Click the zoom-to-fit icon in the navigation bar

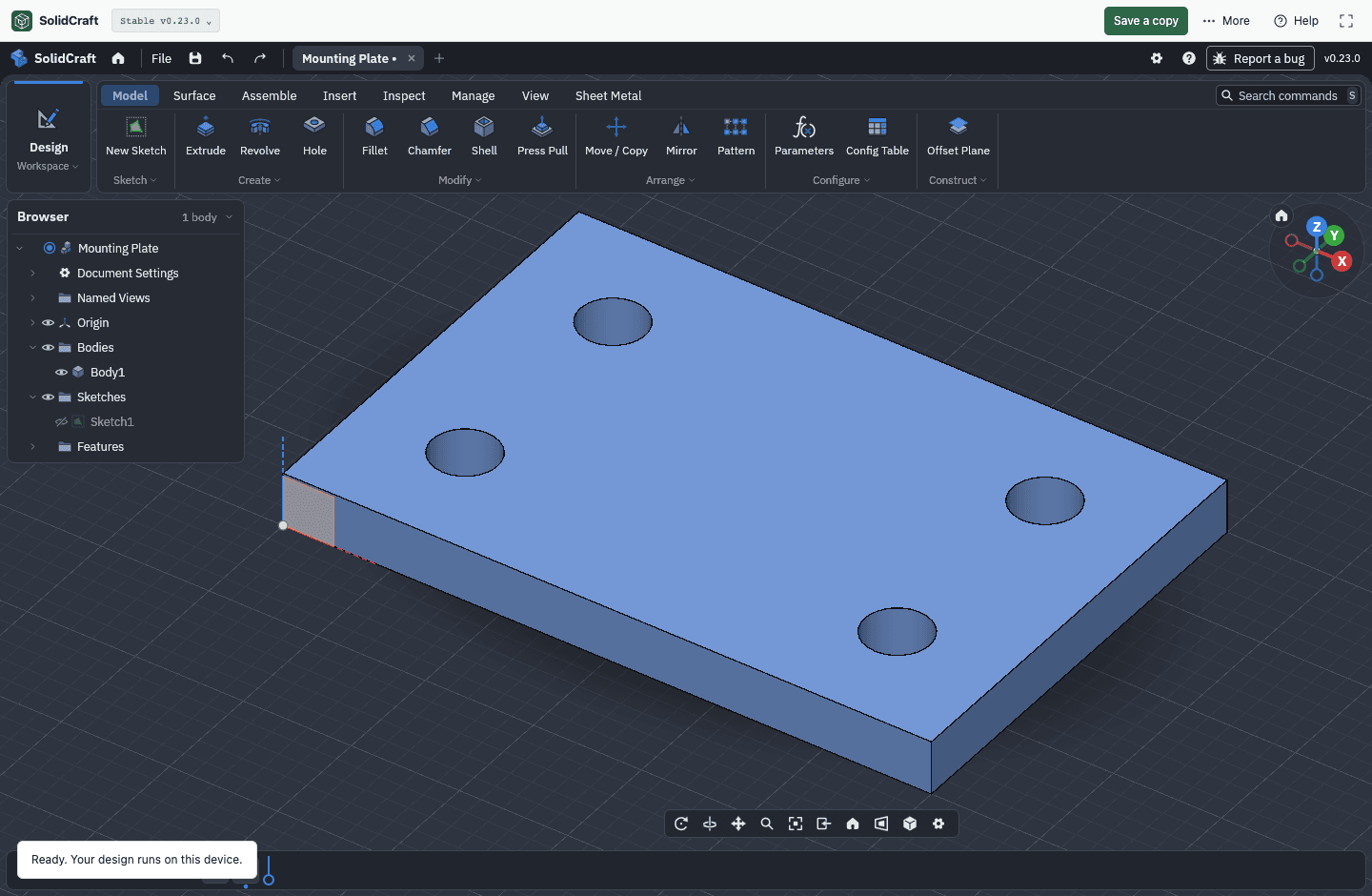pyautogui.click(x=796, y=824)
